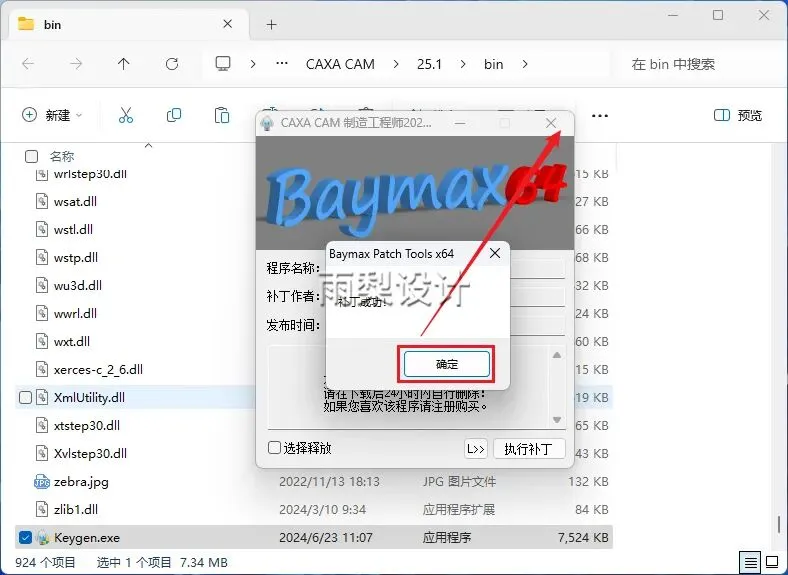The width and height of the screenshot is (788, 575).
Task: Click the wsat.dll file icon
Action: 42,202
